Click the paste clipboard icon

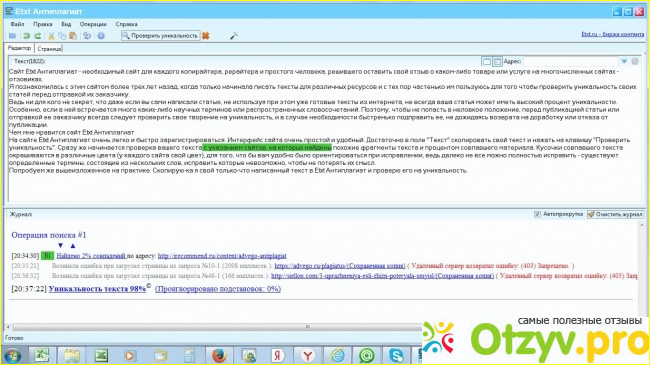[x=73, y=36]
